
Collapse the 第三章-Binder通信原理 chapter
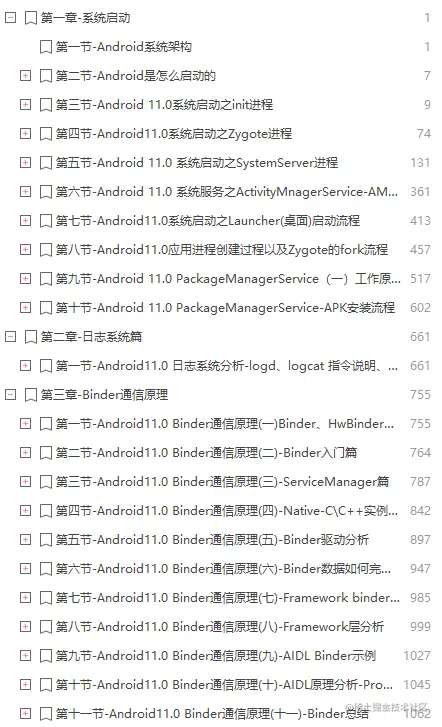click(10, 395)
